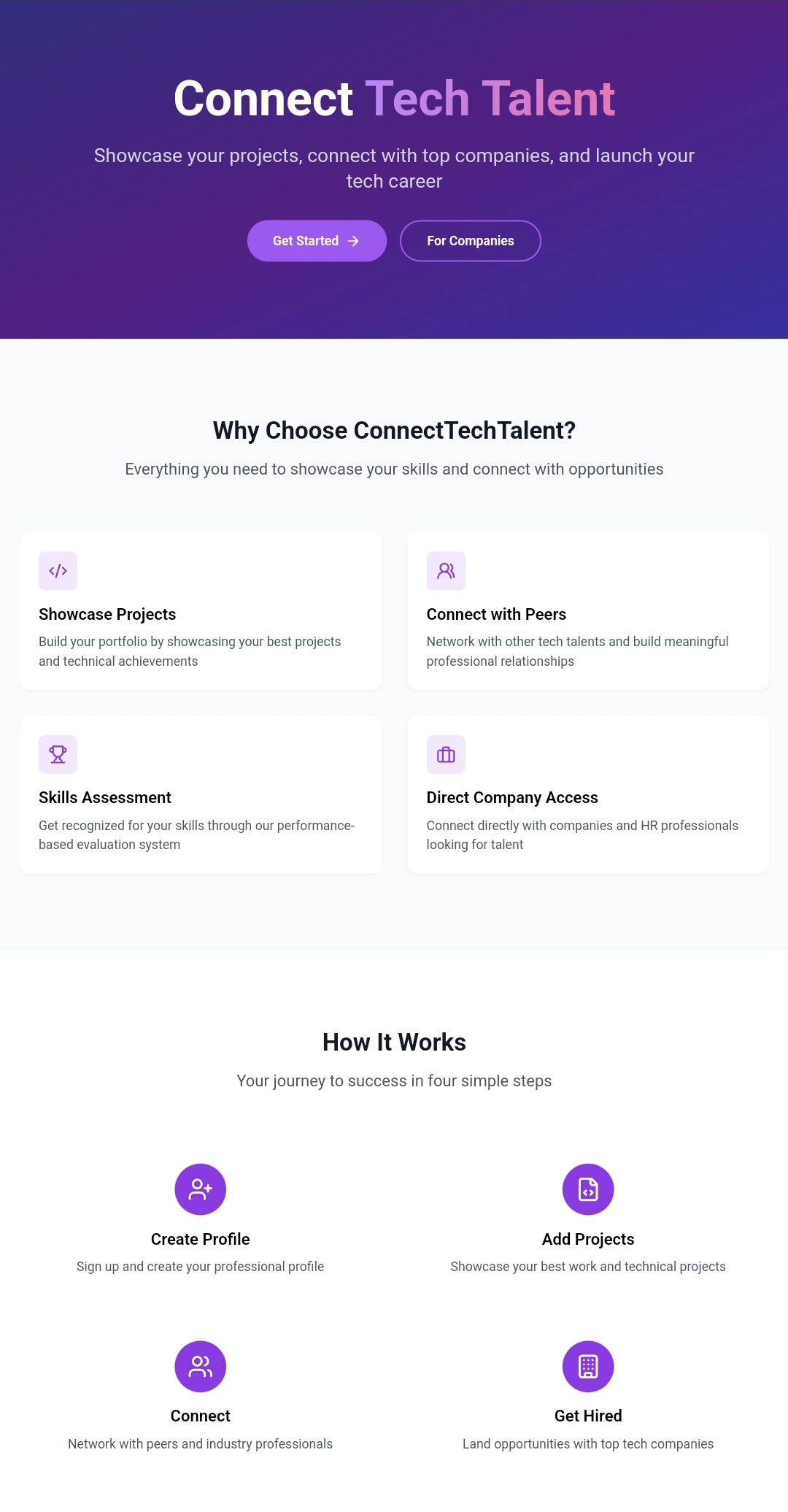
Task: Click the Connect users circle icon
Action: [x=200, y=1367]
